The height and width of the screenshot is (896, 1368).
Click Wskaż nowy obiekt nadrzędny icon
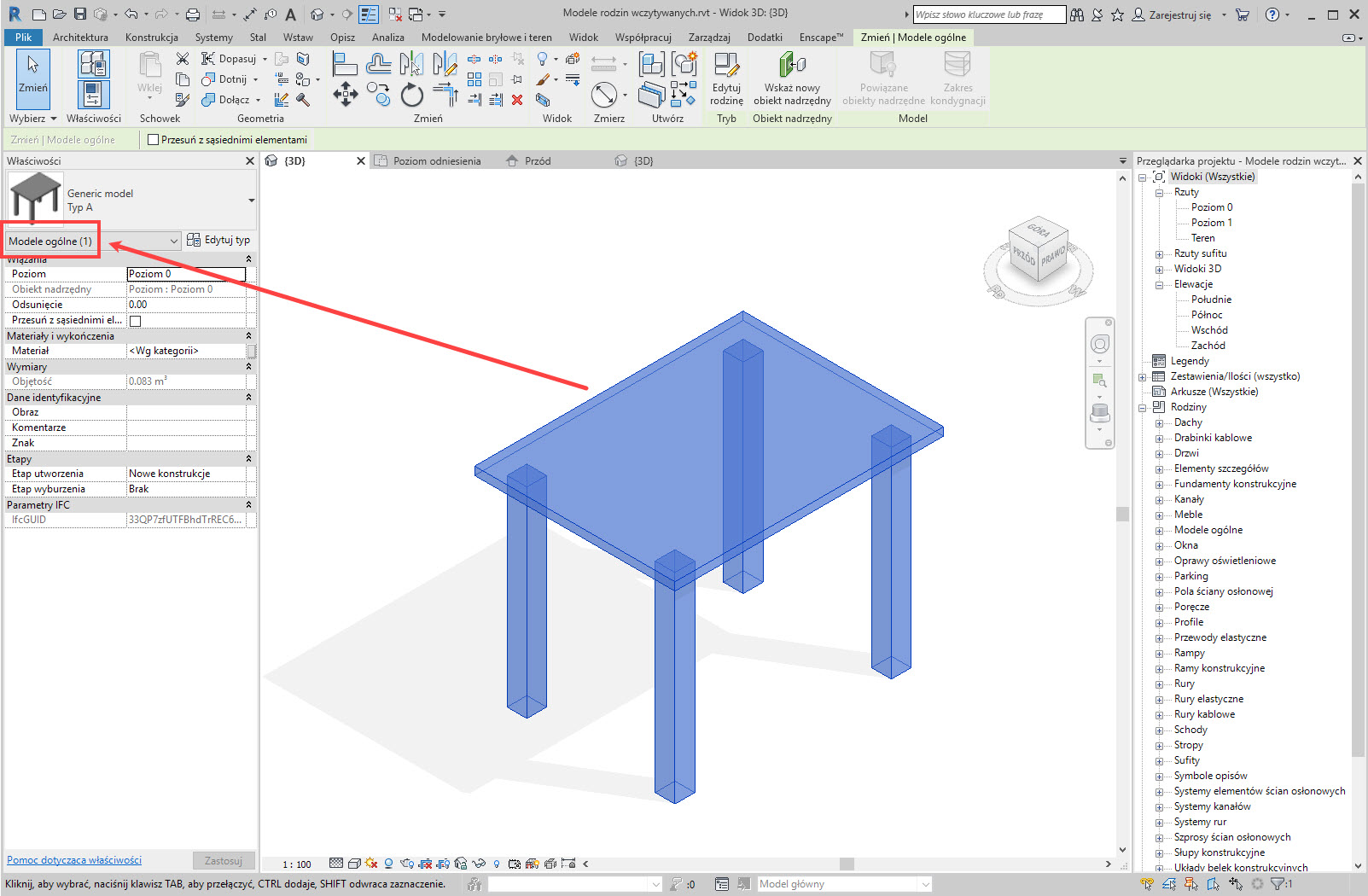(792, 79)
